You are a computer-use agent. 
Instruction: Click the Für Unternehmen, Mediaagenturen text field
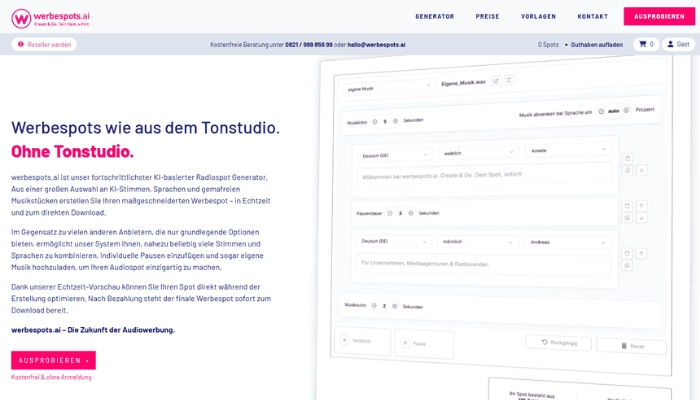[483, 266]
